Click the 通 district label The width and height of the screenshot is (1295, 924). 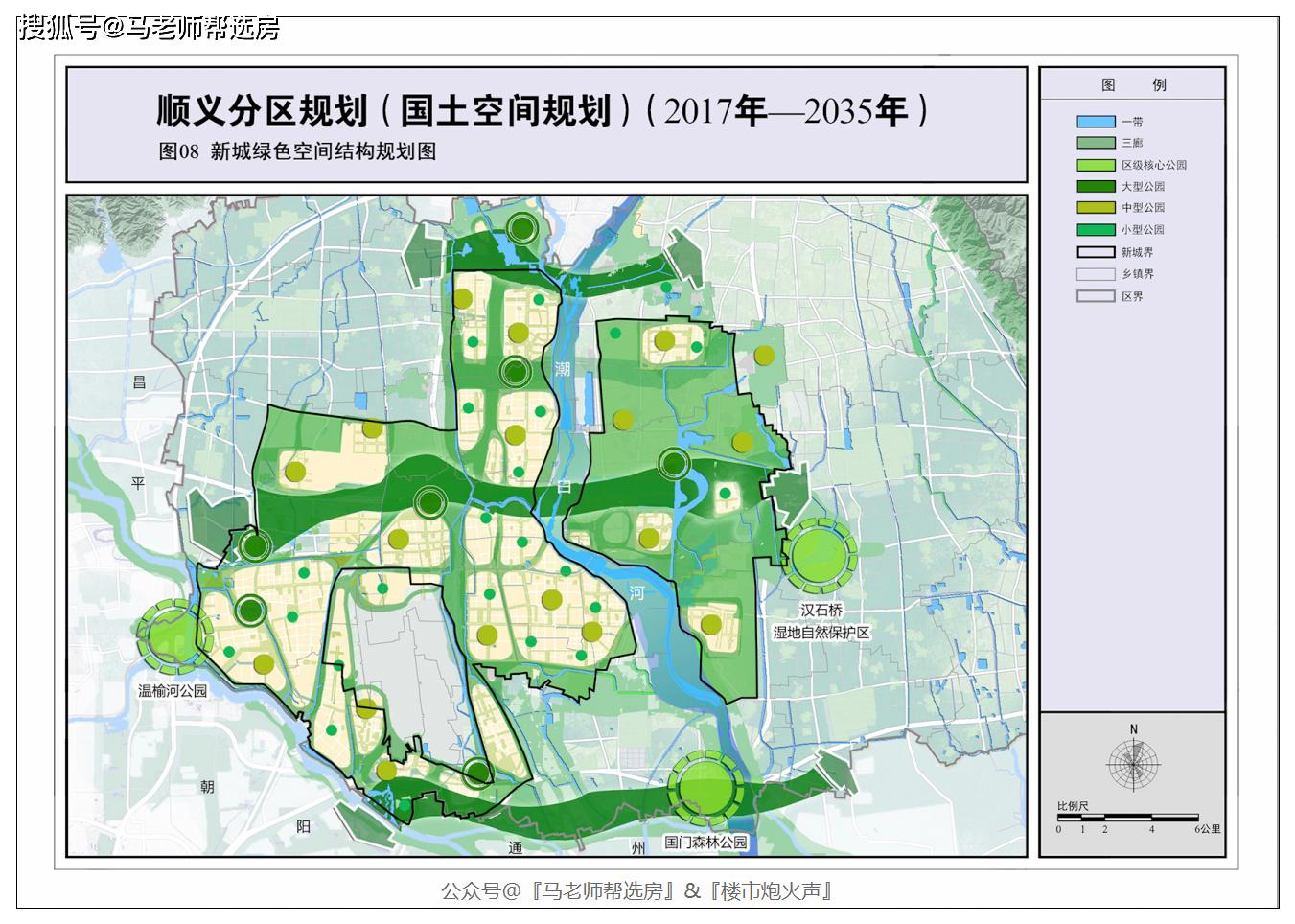(x=516, y=849)
